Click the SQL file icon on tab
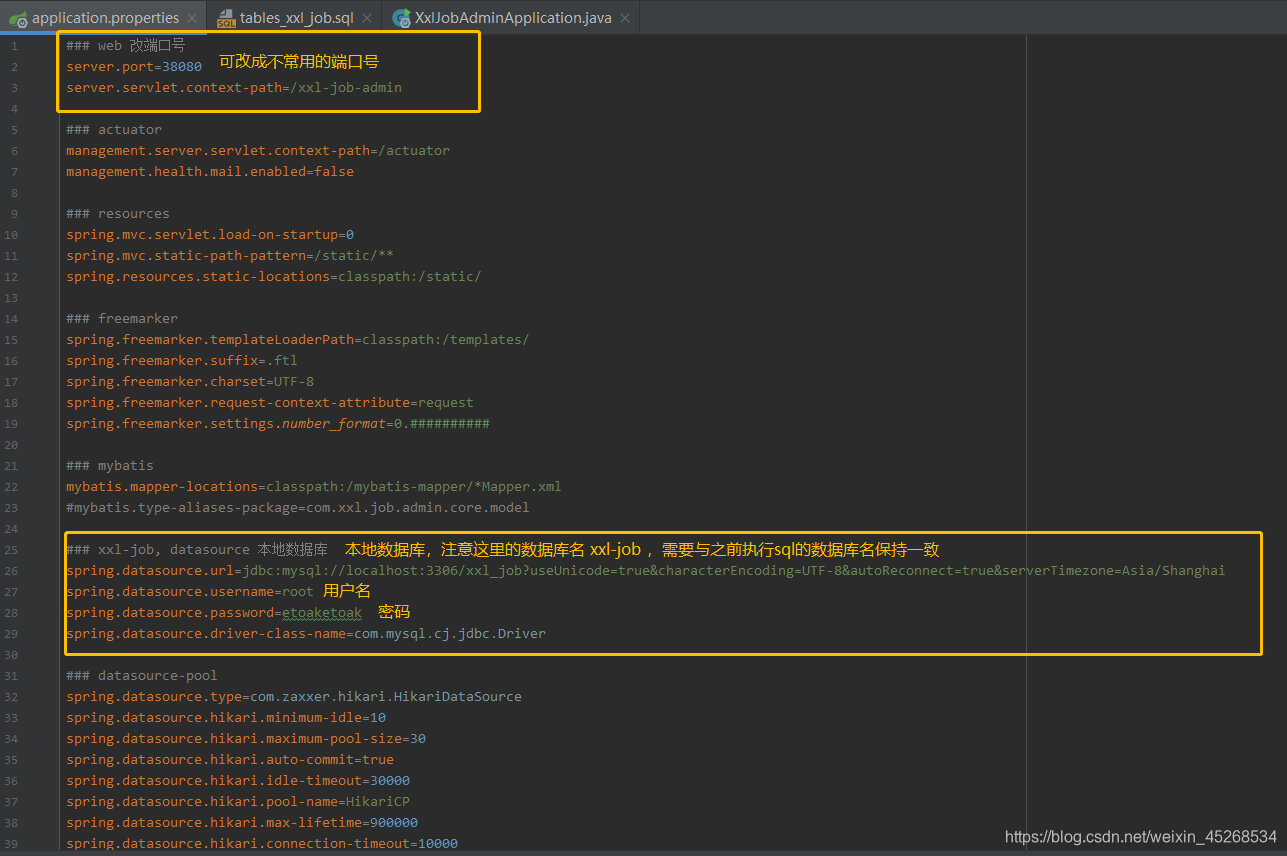Screen dimensions: 1287x856 [227, 18]
